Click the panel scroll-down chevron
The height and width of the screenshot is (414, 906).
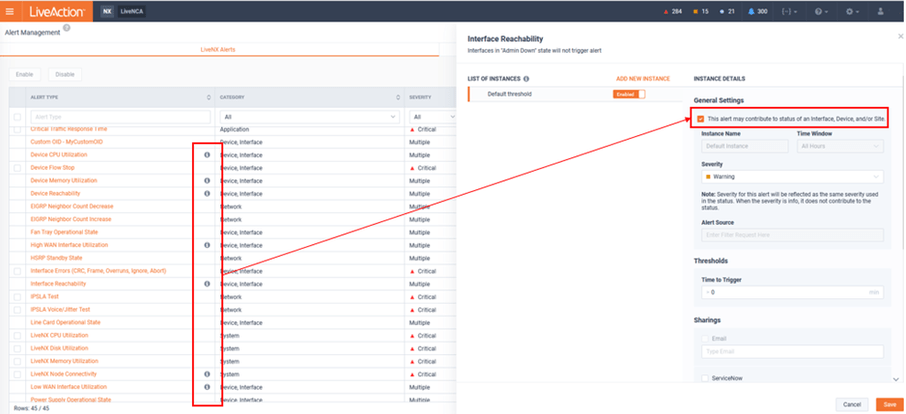coord(896,379)
